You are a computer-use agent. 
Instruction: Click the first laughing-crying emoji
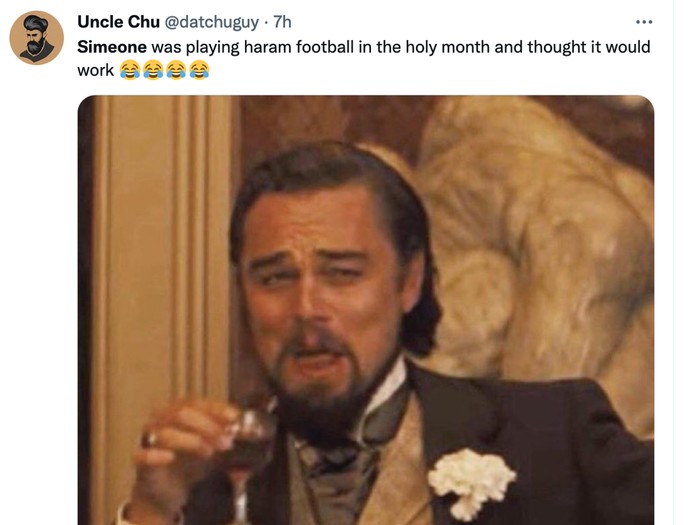(x=129, y=71)
